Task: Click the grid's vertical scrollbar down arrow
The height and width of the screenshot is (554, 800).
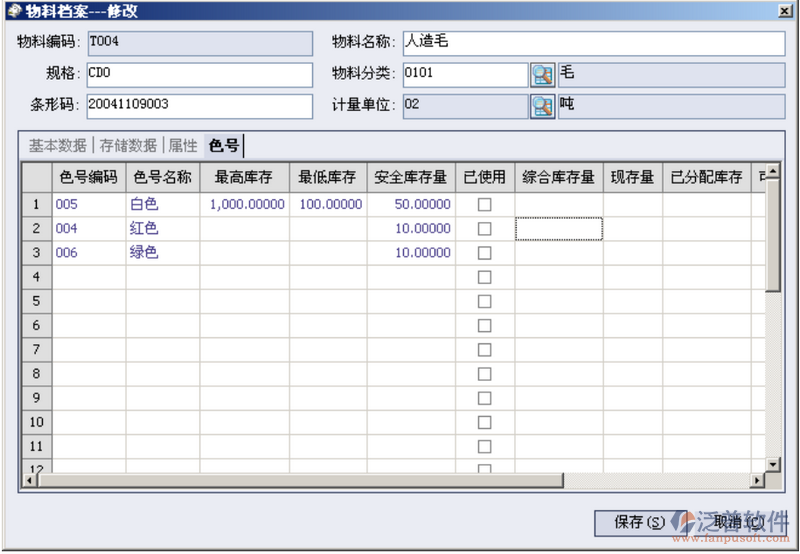Action: (x=773, y=464)
